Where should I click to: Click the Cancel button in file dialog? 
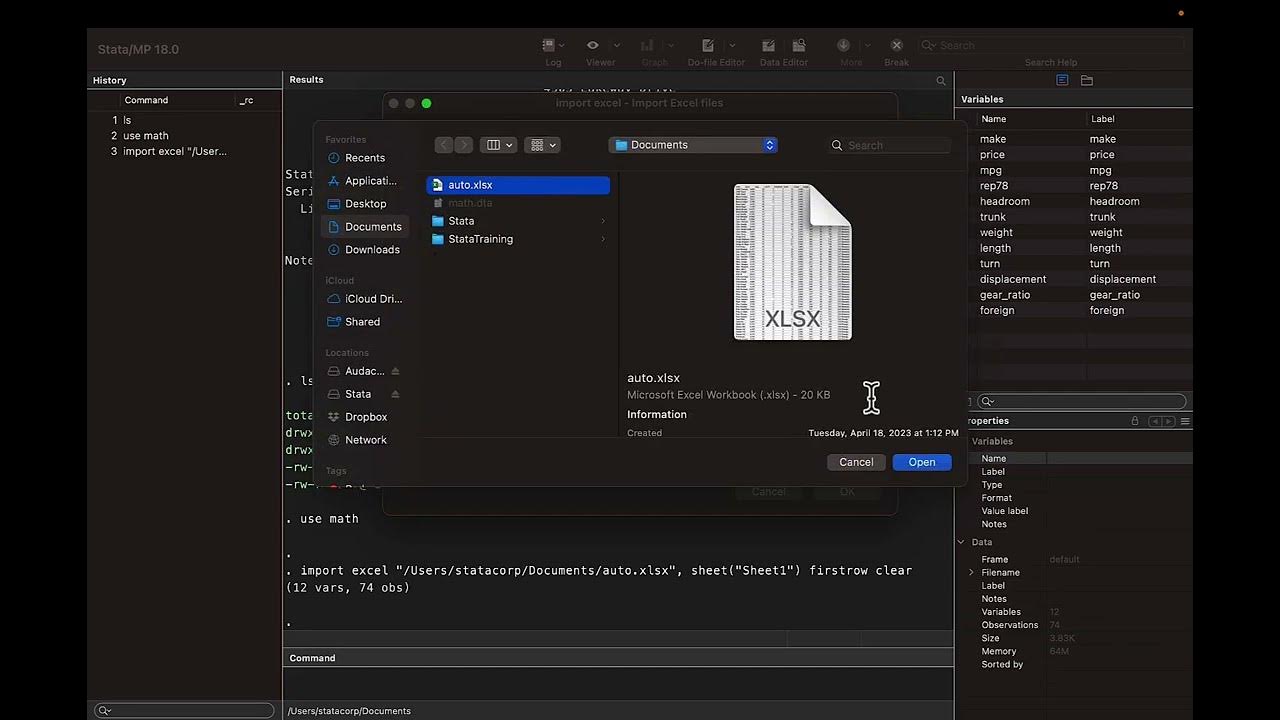click(856, 462)
